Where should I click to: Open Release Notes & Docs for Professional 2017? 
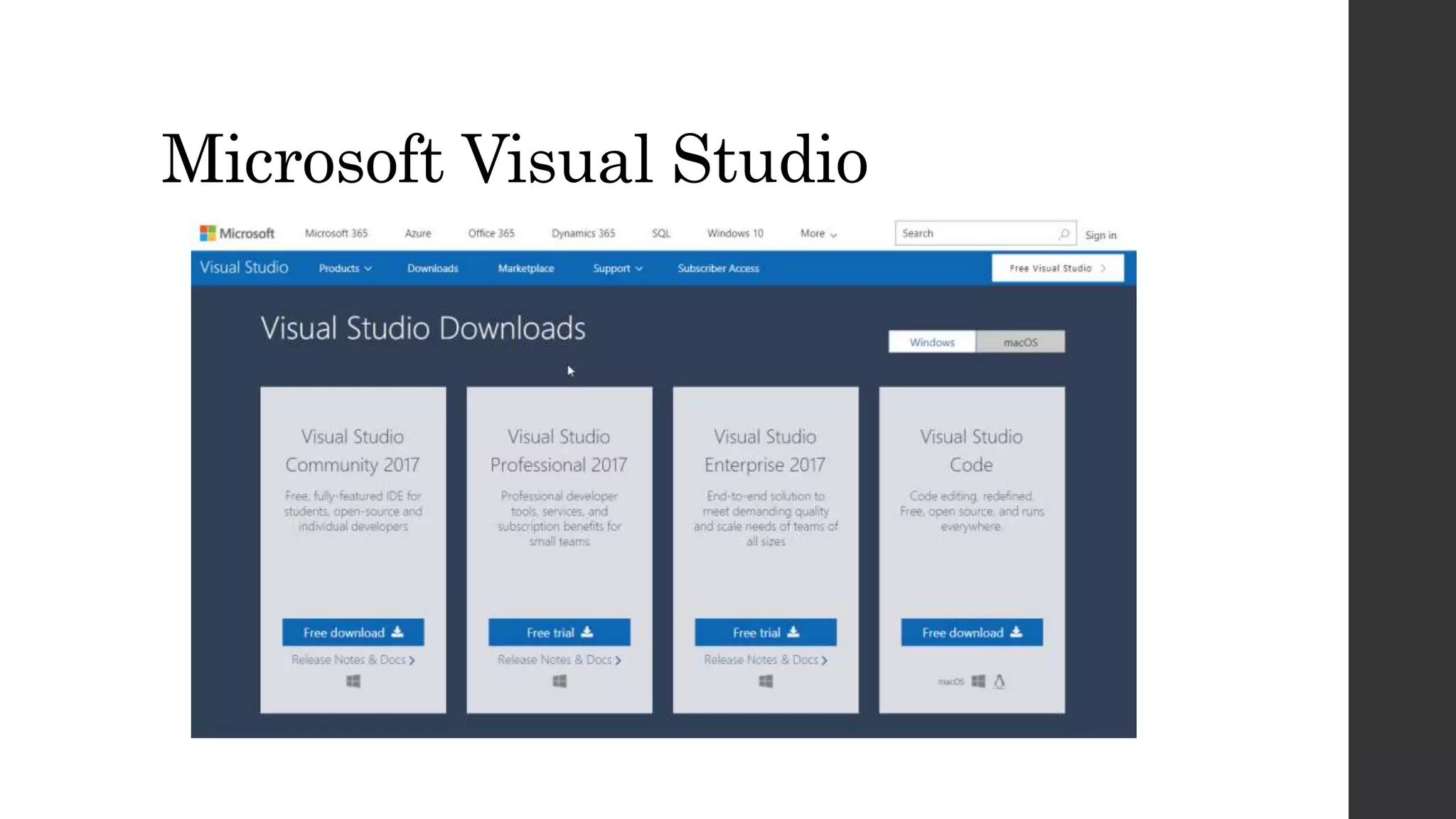coord(560,660)
